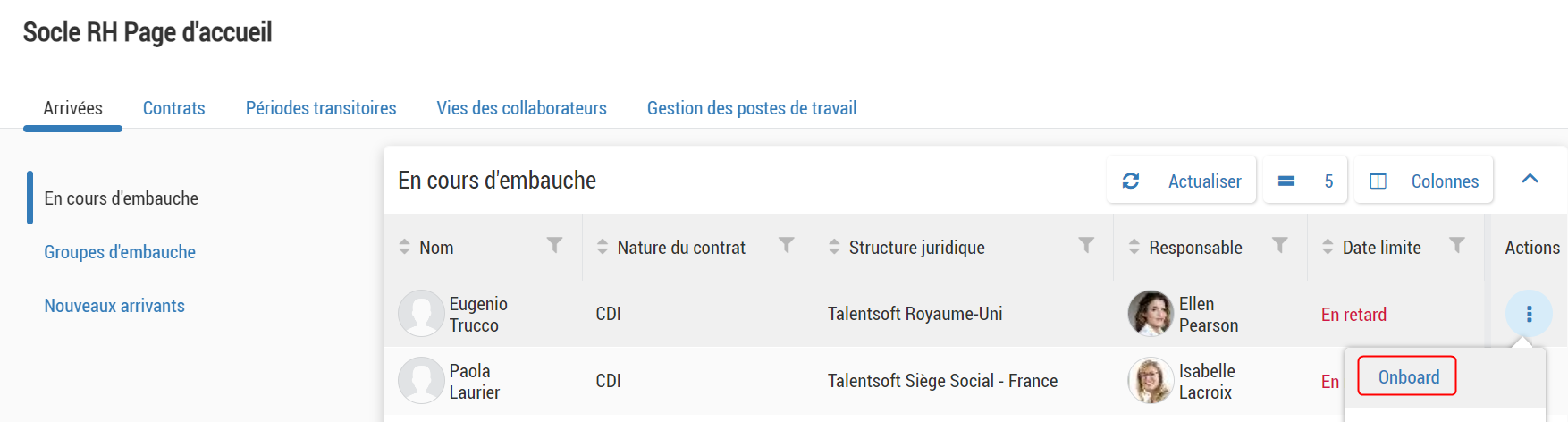The image size is (1568, 422).
Task: Click Isabelle Lacroix's profile photo
Action: click(1151, 380)
